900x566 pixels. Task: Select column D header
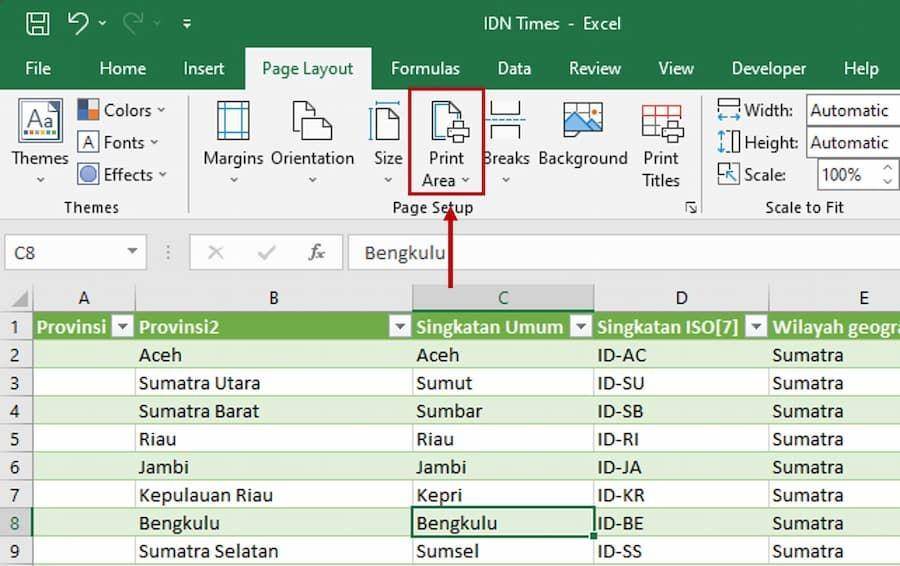681,298
